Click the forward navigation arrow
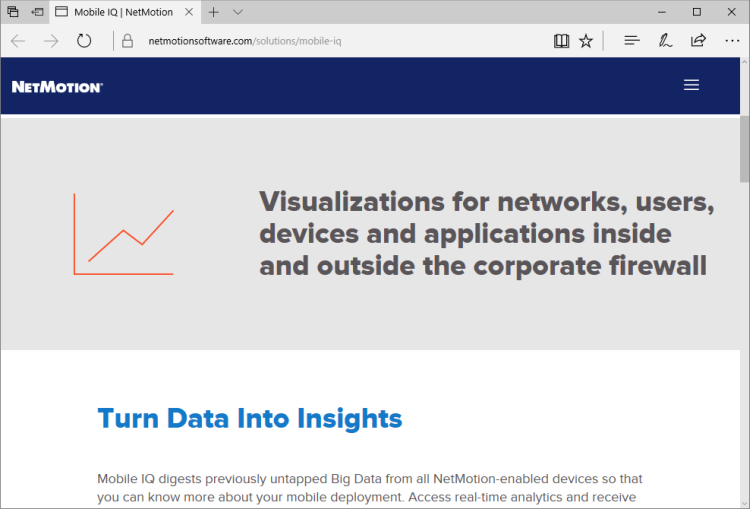Screen dimensions: 750x509 point(51,41)
